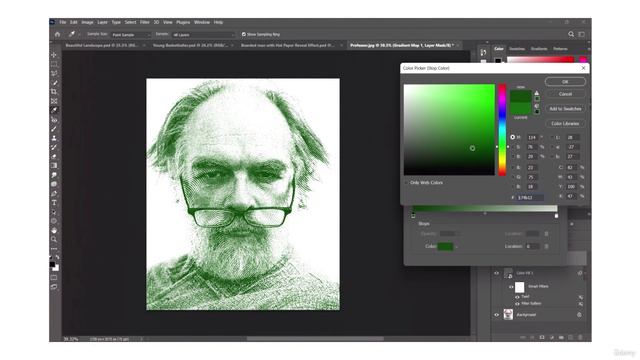Open the tool preset picker arrow
640x360 pixels.
[79, 35]
